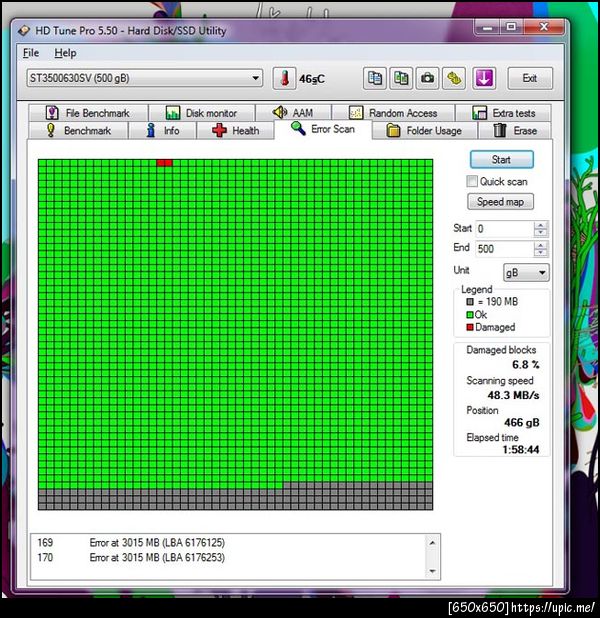This screenshot has width=600, height=618.
Task: Switch to the Health tab
Action: [235, 130]
